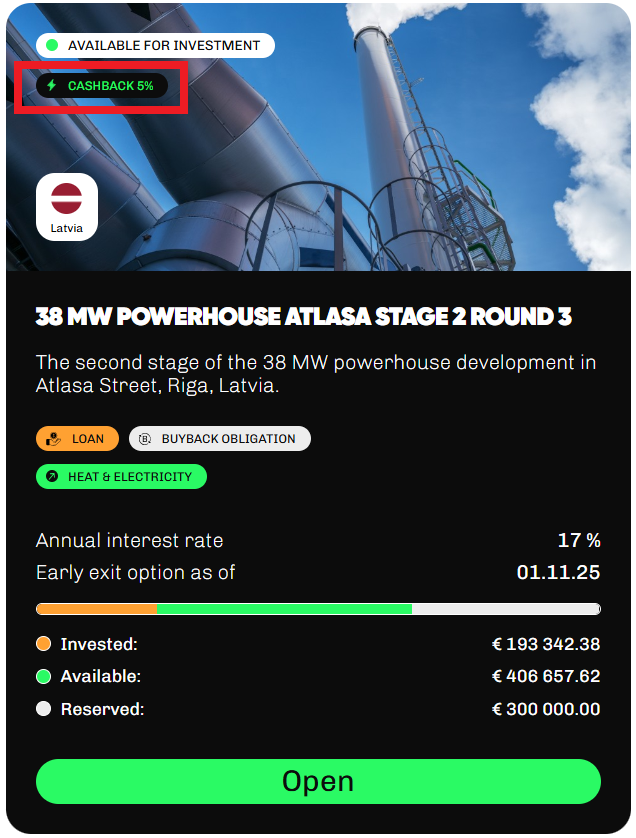Click the heat & electricity arrow icon
Image resolution: width=636 pixels, height=838 pixels.
tap(52, 476)
